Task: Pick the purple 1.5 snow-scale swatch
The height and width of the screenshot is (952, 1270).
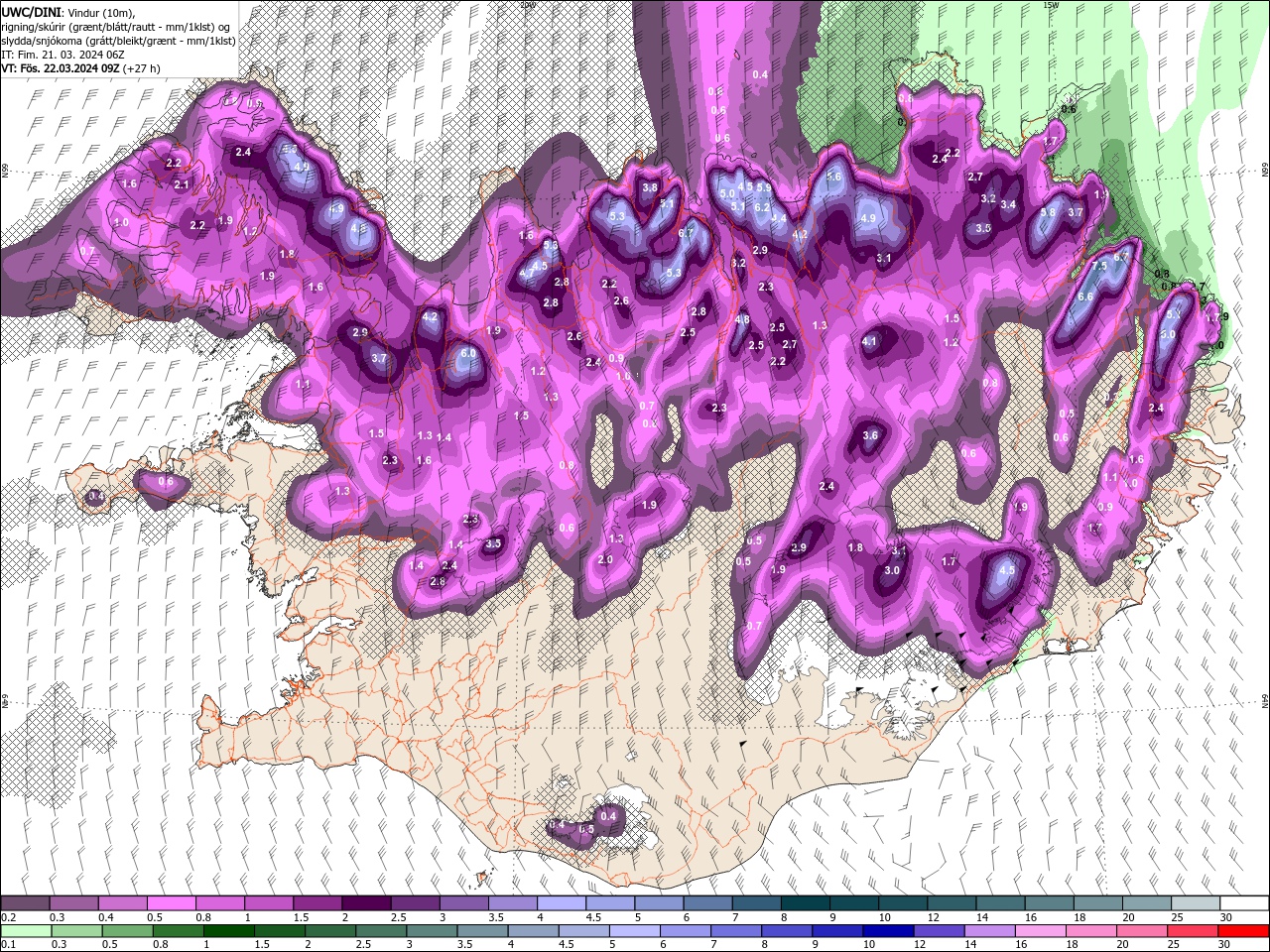Action: [317, 903]
